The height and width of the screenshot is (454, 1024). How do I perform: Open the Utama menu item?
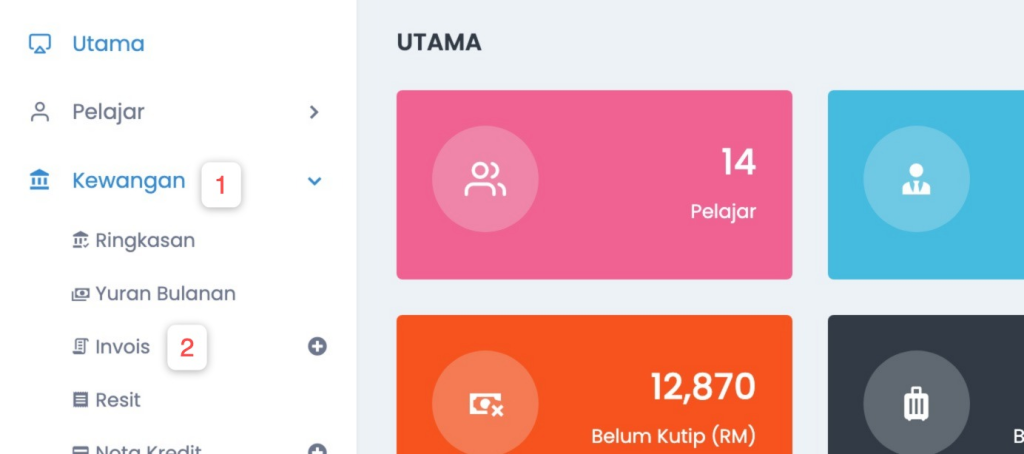point(108,44)
